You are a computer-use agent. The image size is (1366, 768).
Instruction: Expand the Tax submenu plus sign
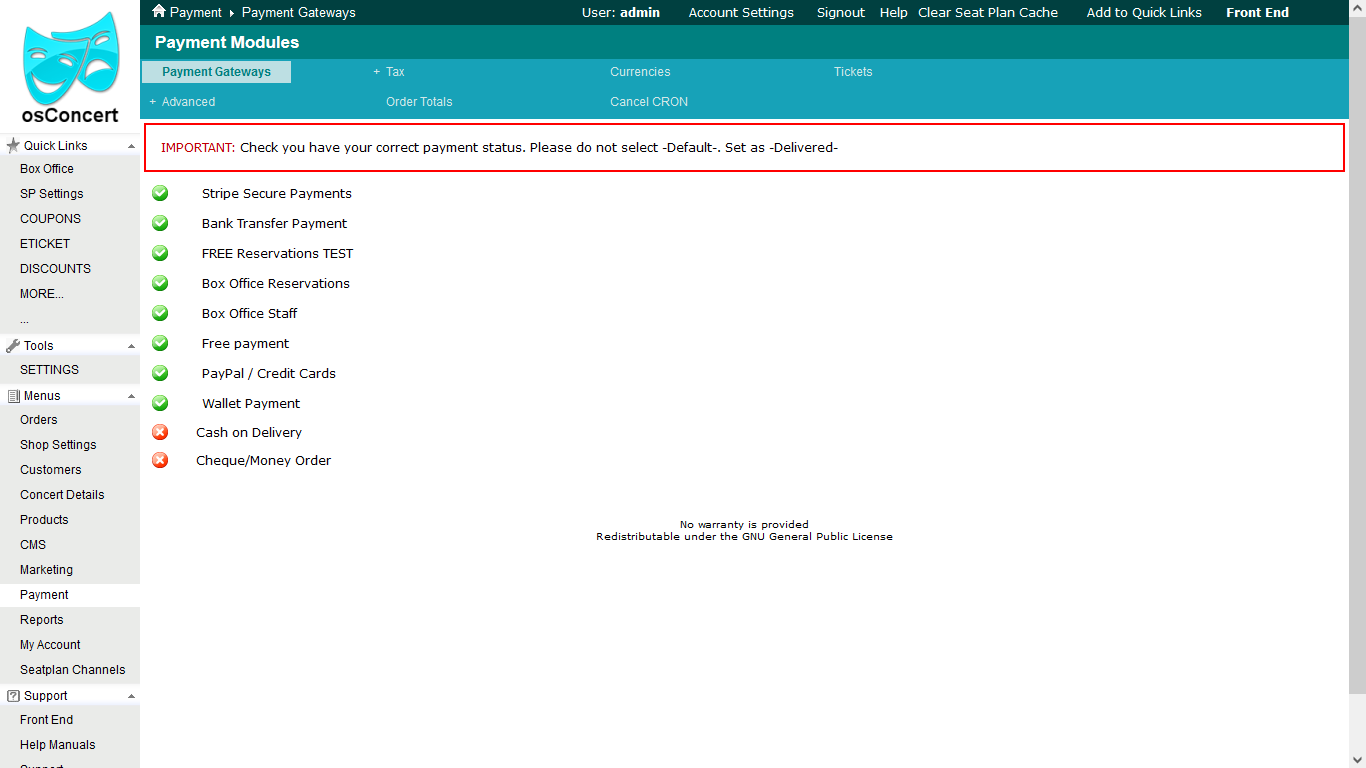click(x=377, y=72)
